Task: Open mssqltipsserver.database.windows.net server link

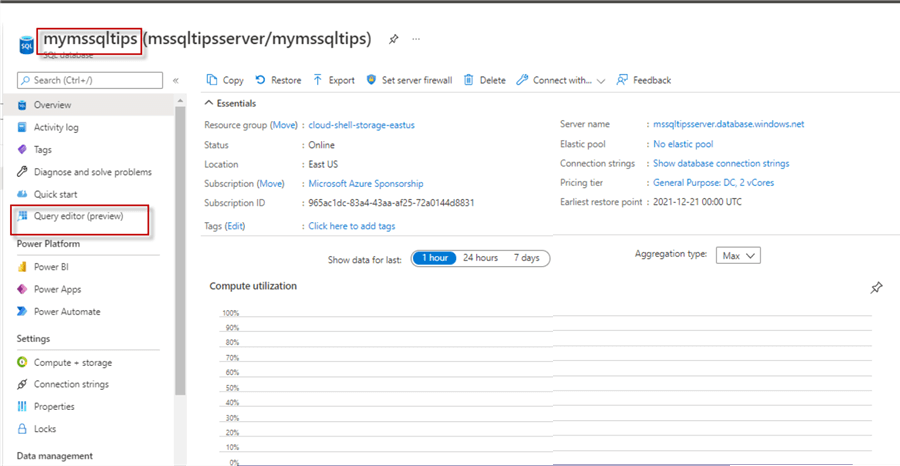Action: [728, 124]
